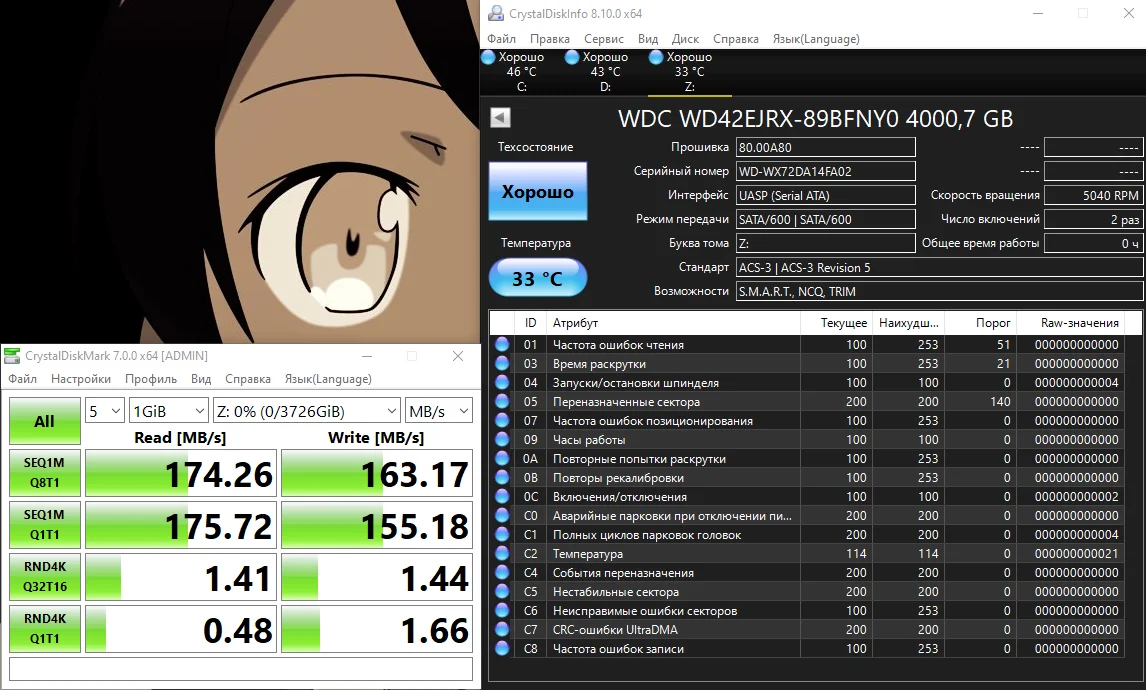Start all benchmarks with the All button
1146x690 pixels.
pos(45,421)
